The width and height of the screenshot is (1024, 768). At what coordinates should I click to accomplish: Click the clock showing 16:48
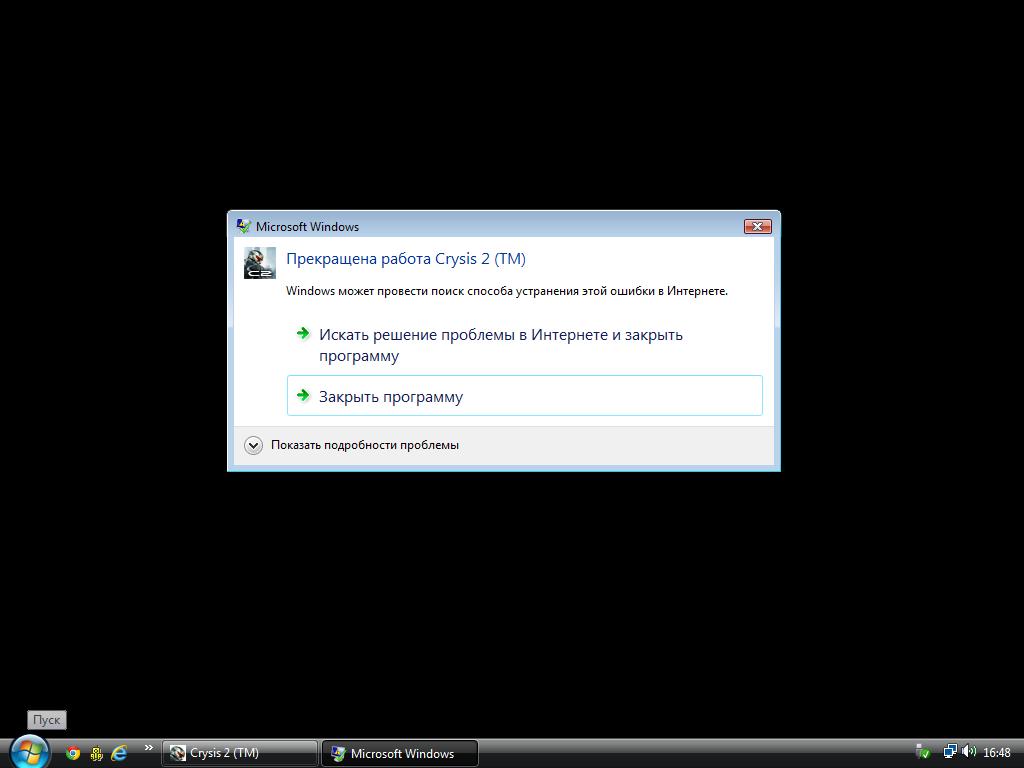coord(997,753)
